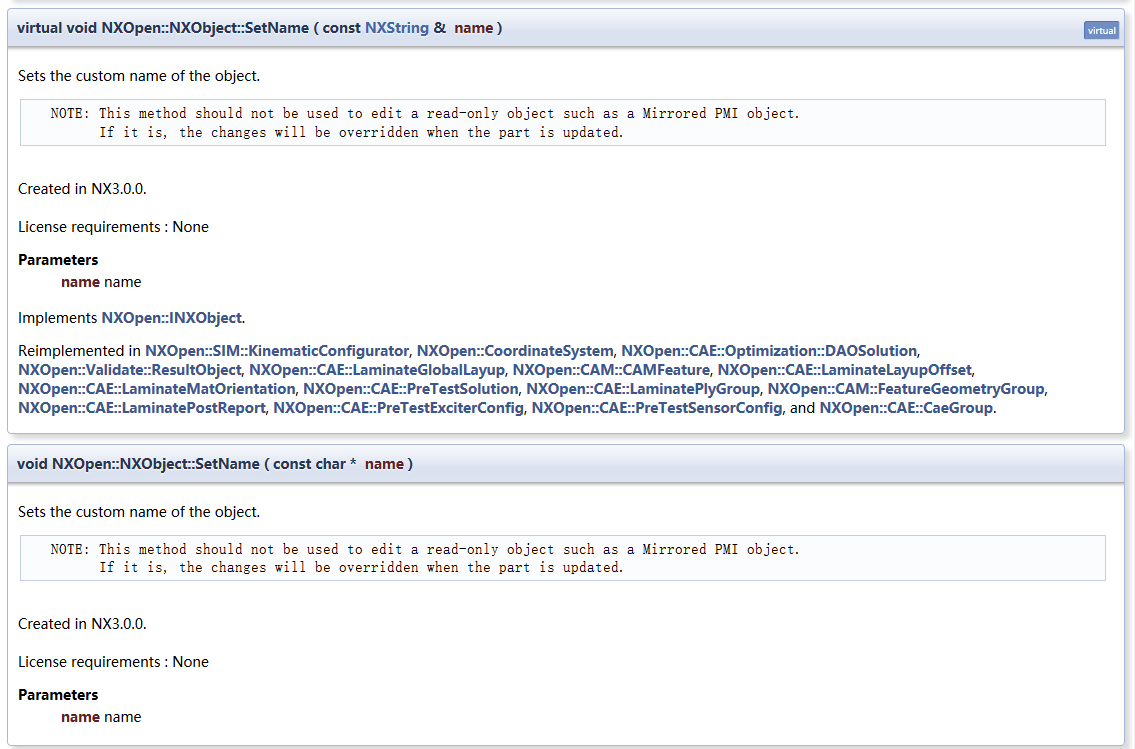Open the NXOpen::Validate::ResultObject link

point(130,370)
